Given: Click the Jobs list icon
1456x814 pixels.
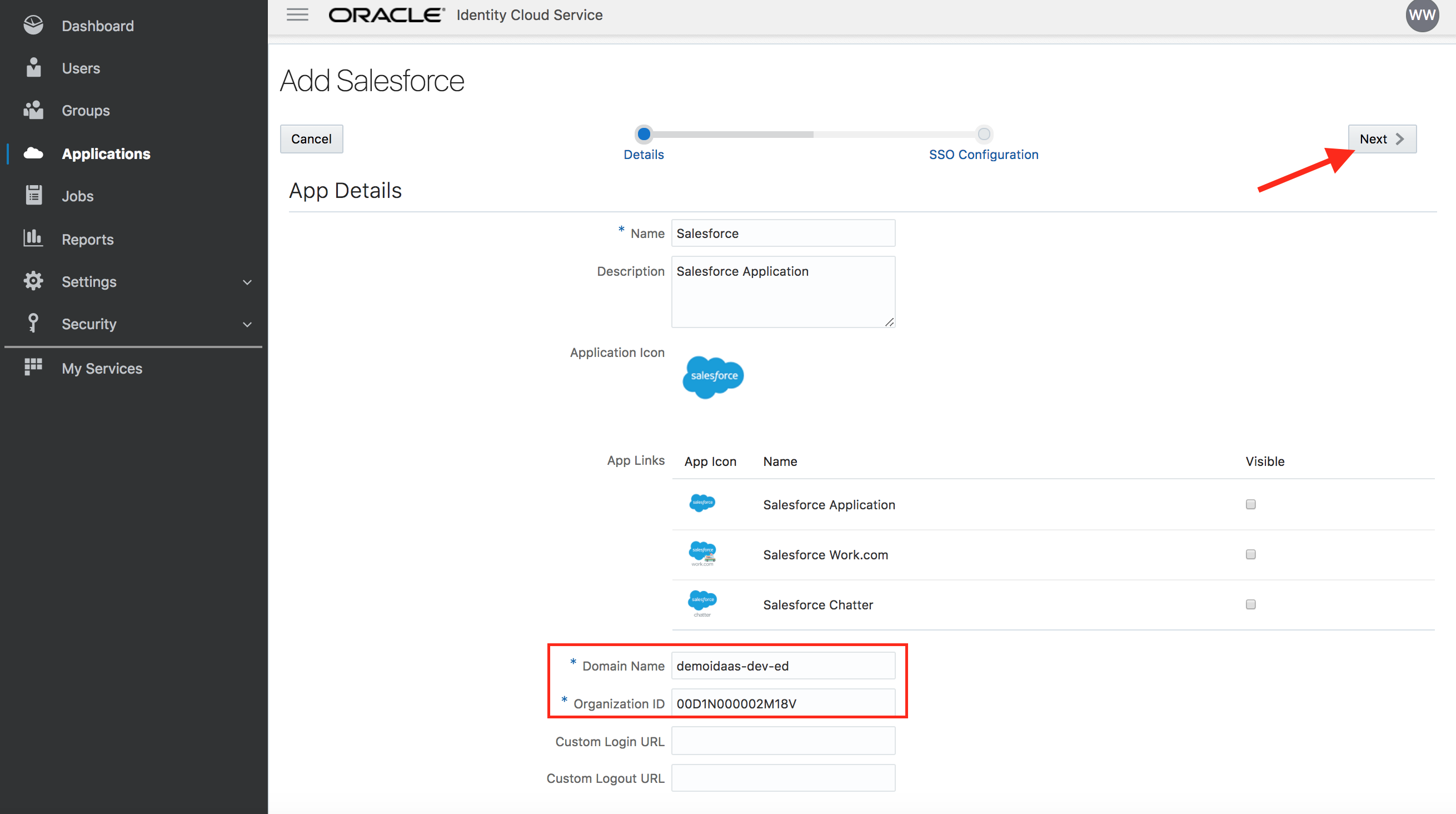Looking at the screenshot, I should (33, 195).
